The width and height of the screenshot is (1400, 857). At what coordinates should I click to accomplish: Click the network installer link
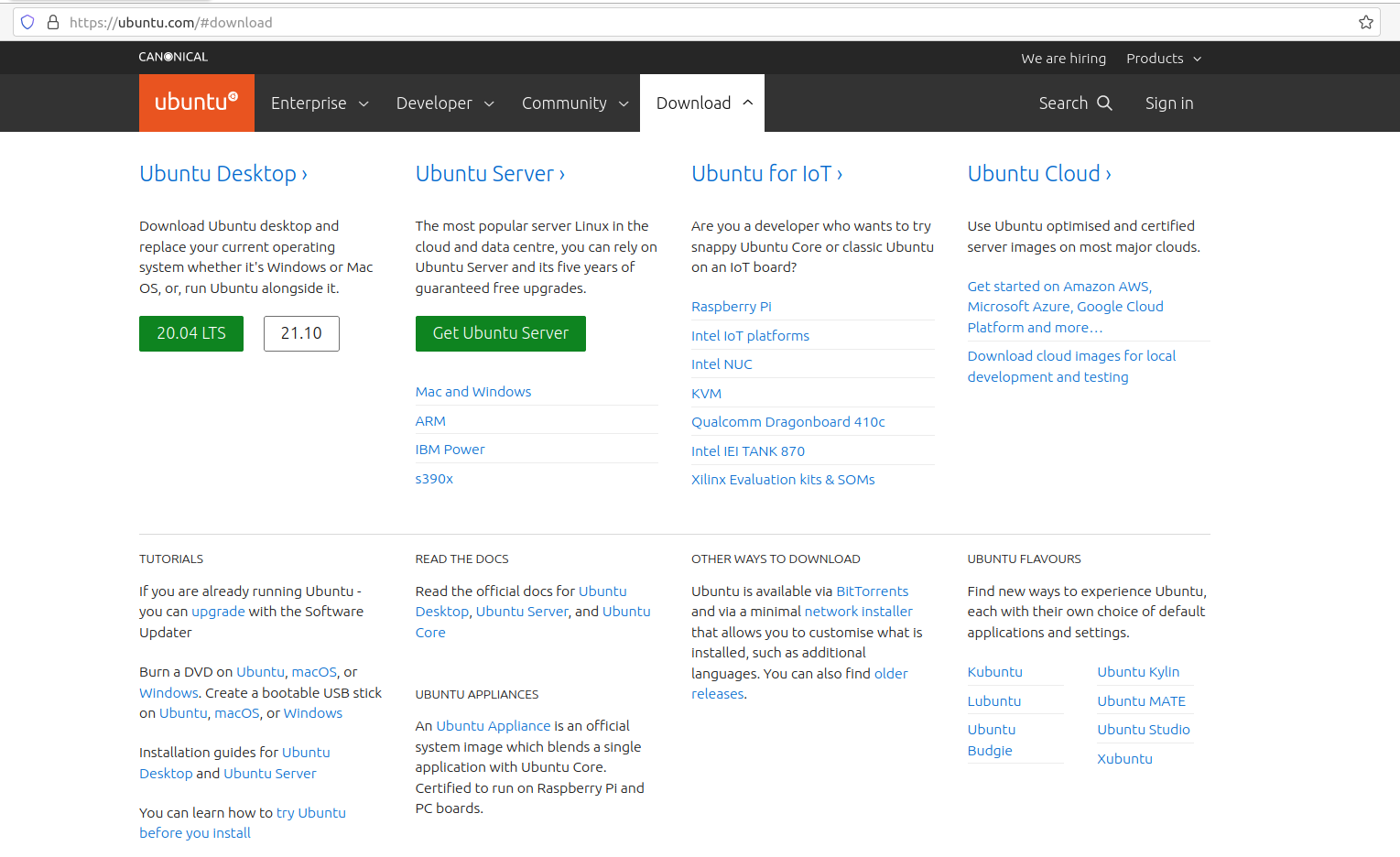(x=858, y=612)
